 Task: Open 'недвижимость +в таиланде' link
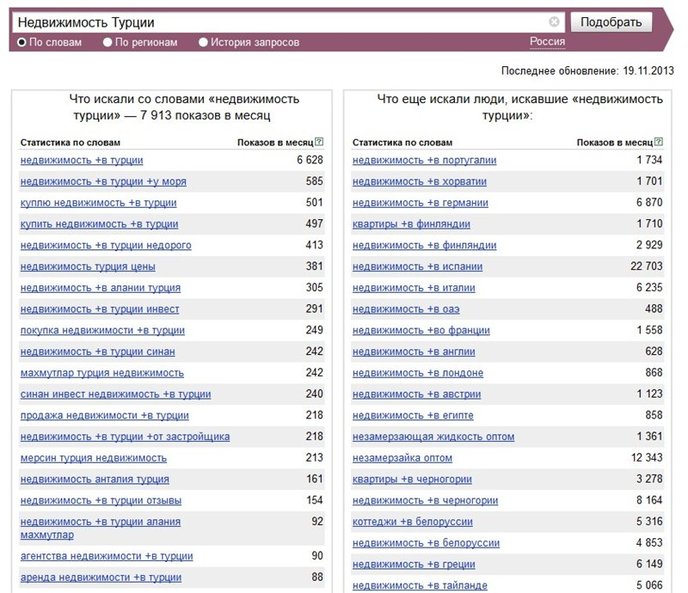[420, 586]
